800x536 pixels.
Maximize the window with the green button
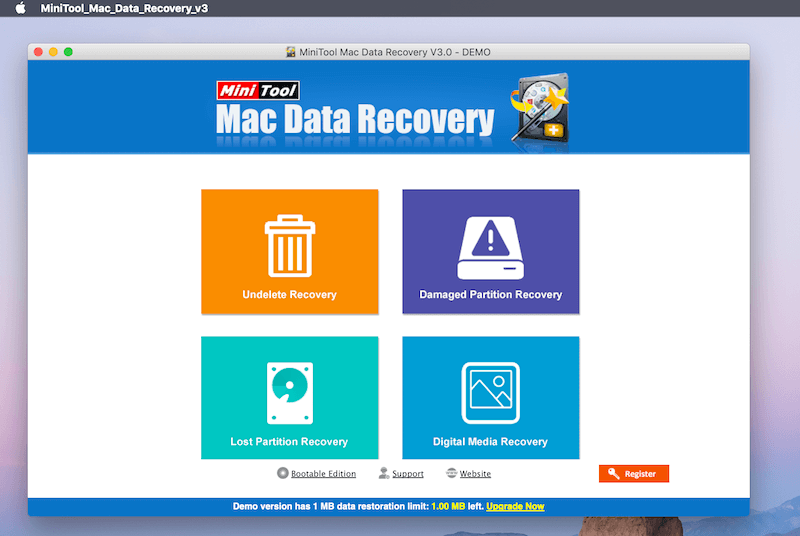(x=68, y=52)
